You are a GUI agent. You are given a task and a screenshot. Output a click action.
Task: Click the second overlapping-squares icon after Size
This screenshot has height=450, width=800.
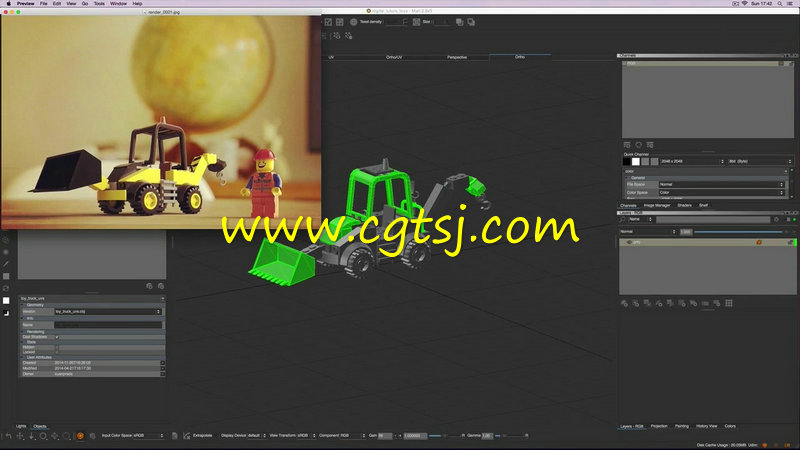point(471,22)
